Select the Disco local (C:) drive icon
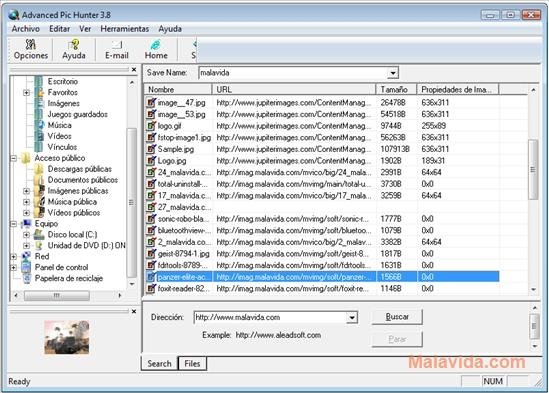 pos(39,234)
